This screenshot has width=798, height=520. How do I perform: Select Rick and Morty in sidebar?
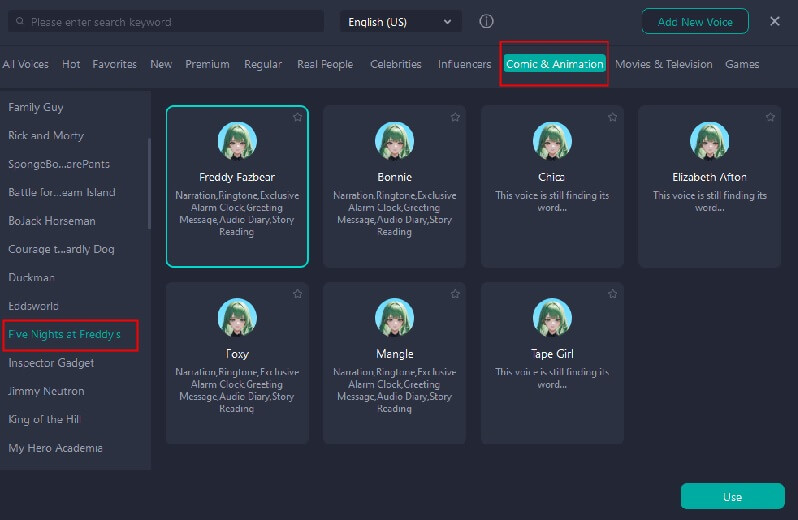click(46, 135)
